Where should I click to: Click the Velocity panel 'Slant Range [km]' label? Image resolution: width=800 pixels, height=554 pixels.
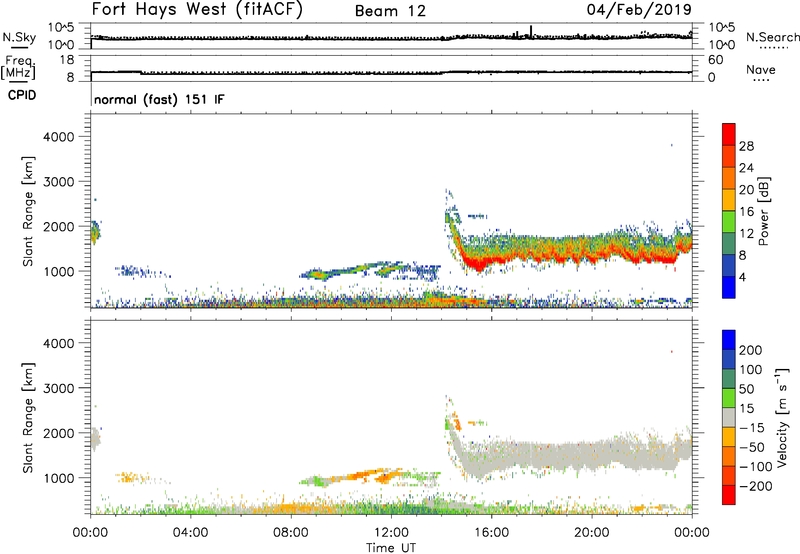[x=28, y=418]
